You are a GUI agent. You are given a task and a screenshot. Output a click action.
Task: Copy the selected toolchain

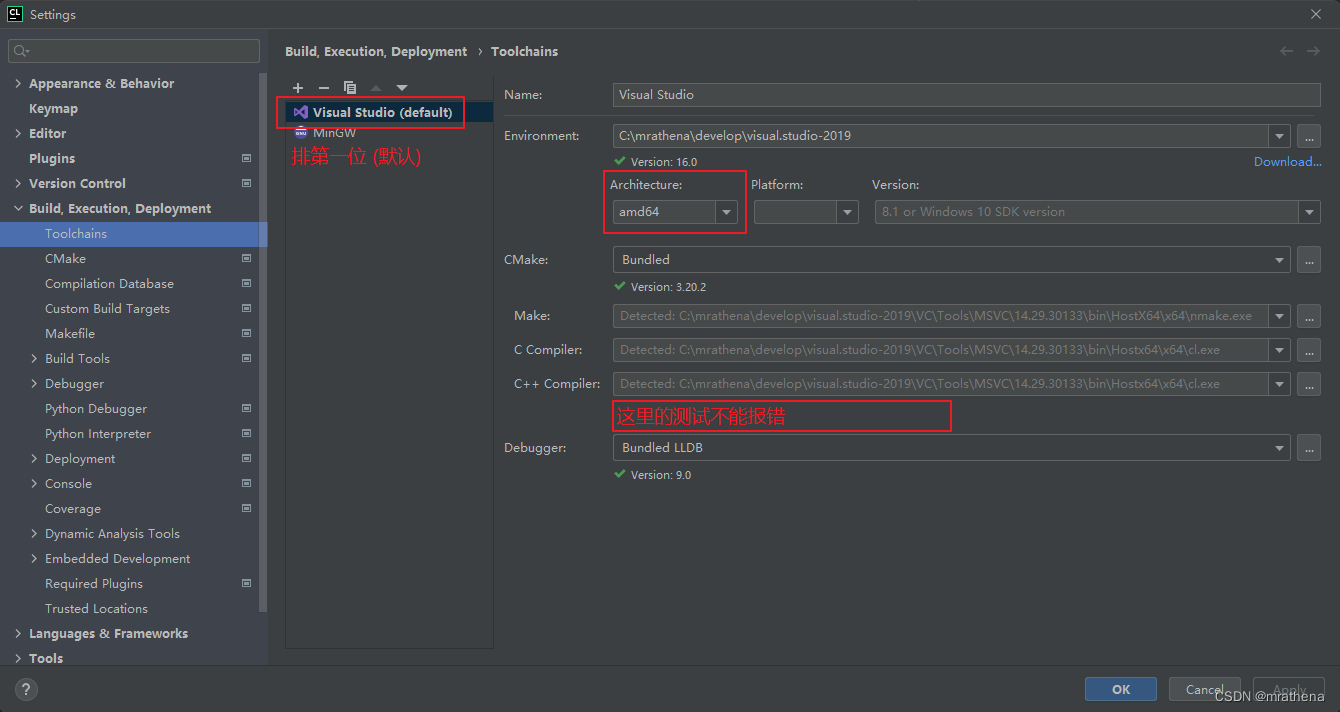(x=350, y=88)
